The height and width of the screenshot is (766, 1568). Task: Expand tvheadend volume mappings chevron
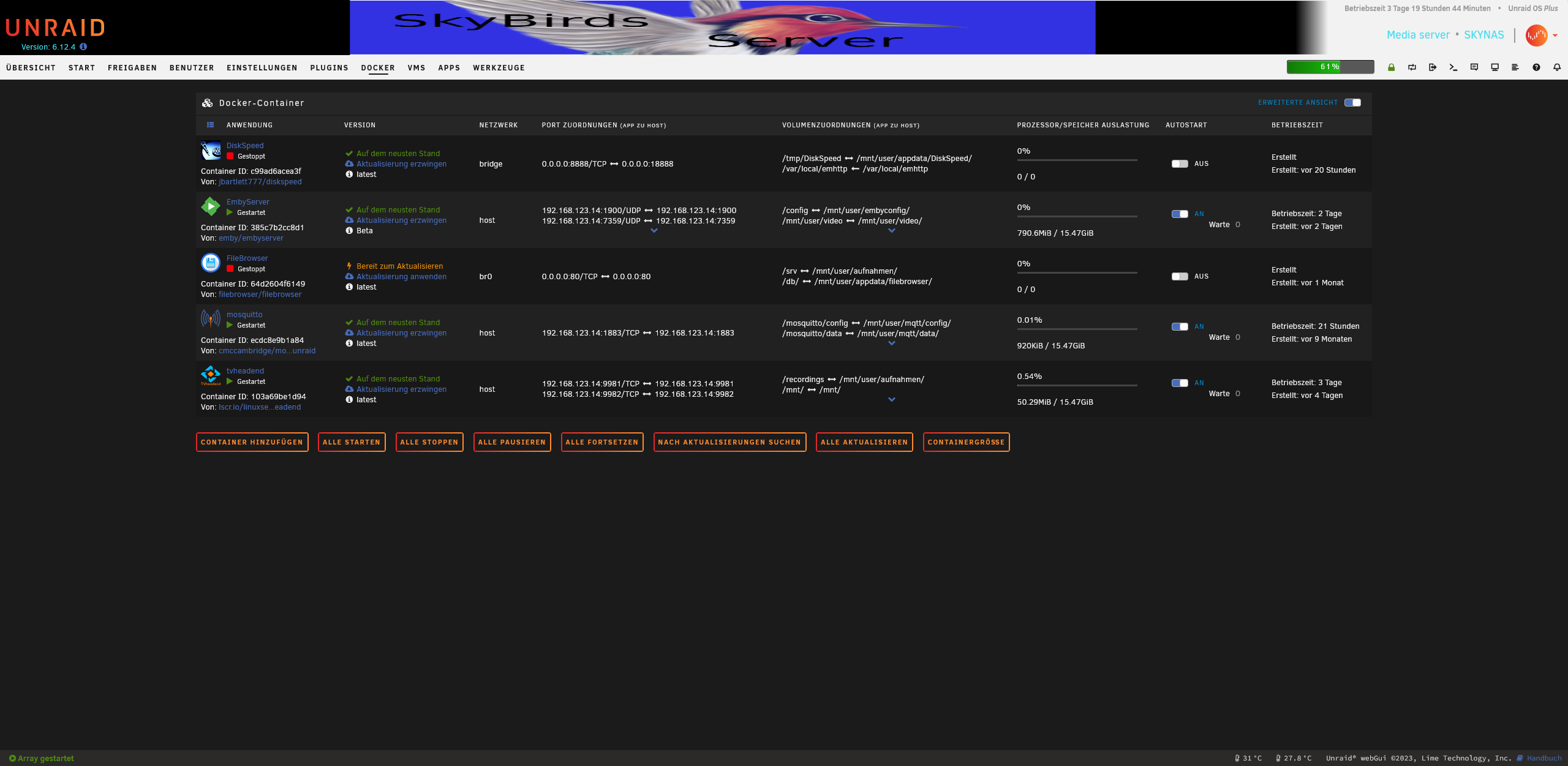[x=892, y=400]
